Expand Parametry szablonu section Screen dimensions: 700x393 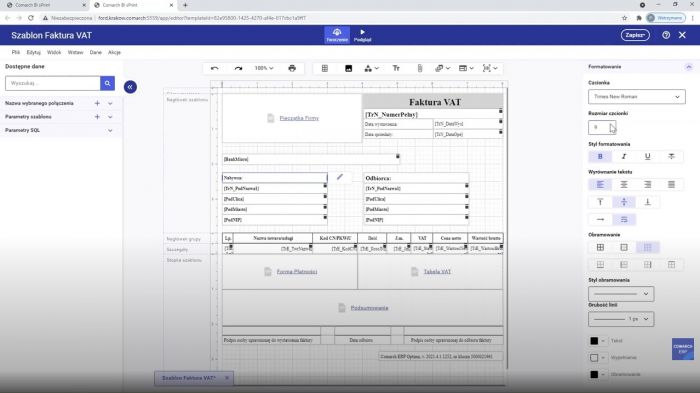tap(110, 117)
